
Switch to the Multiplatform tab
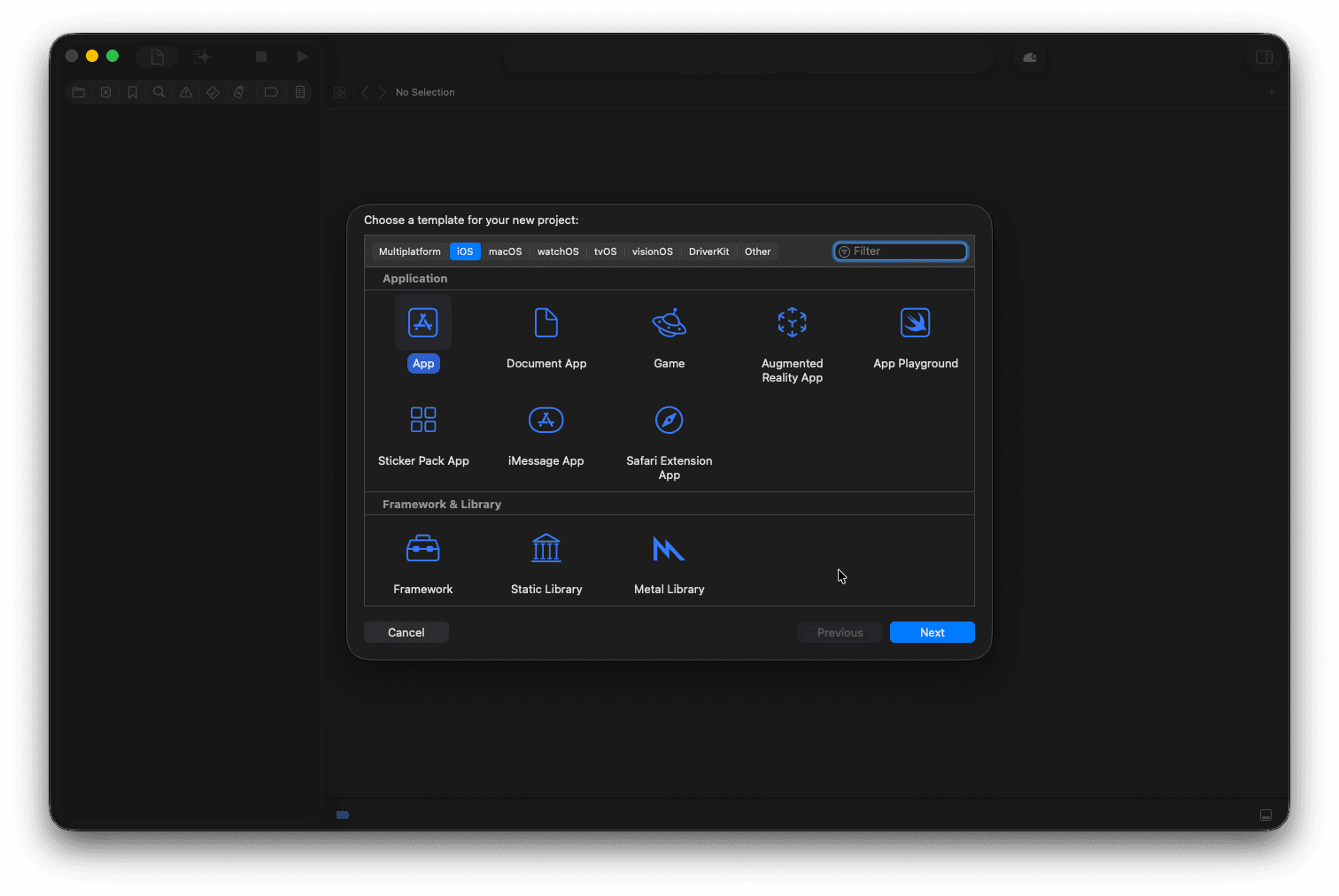coord(409,251)
